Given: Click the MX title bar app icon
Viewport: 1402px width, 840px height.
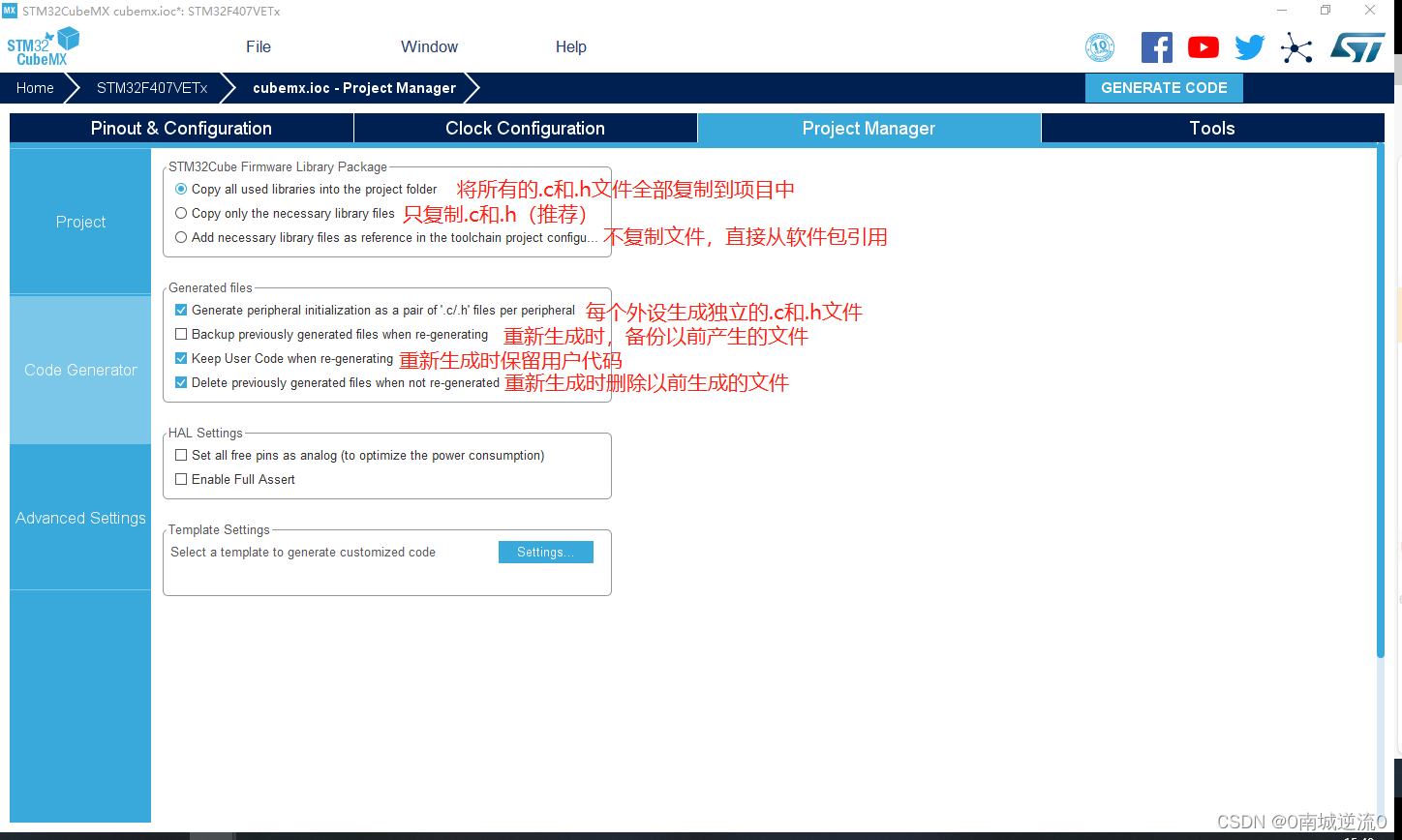Looking at the screenshot, I should tap(10, 10).
